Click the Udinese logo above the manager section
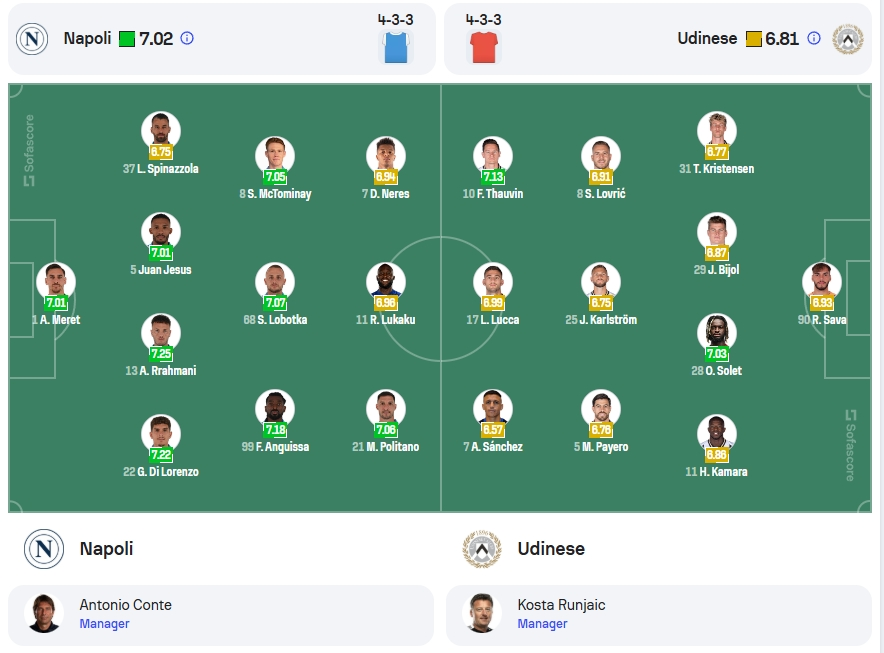This screenshot has height=653, width=884. (482, 549)
